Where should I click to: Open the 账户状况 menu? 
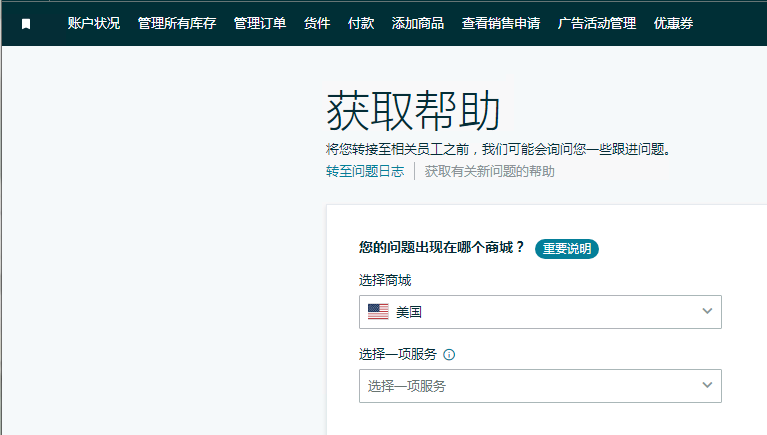[x=93, y=23]
